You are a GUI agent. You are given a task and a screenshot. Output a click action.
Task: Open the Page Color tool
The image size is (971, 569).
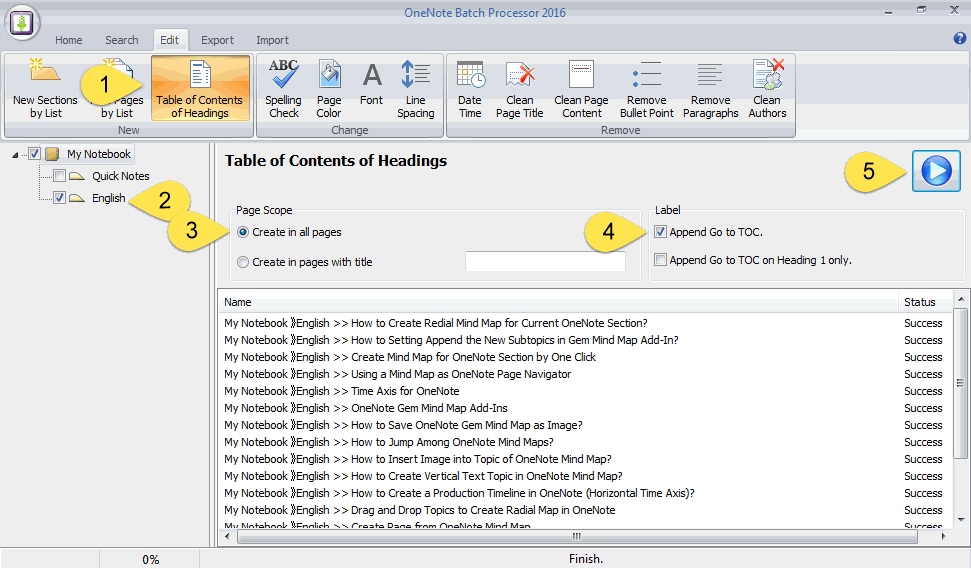click(x=329, y=88)
